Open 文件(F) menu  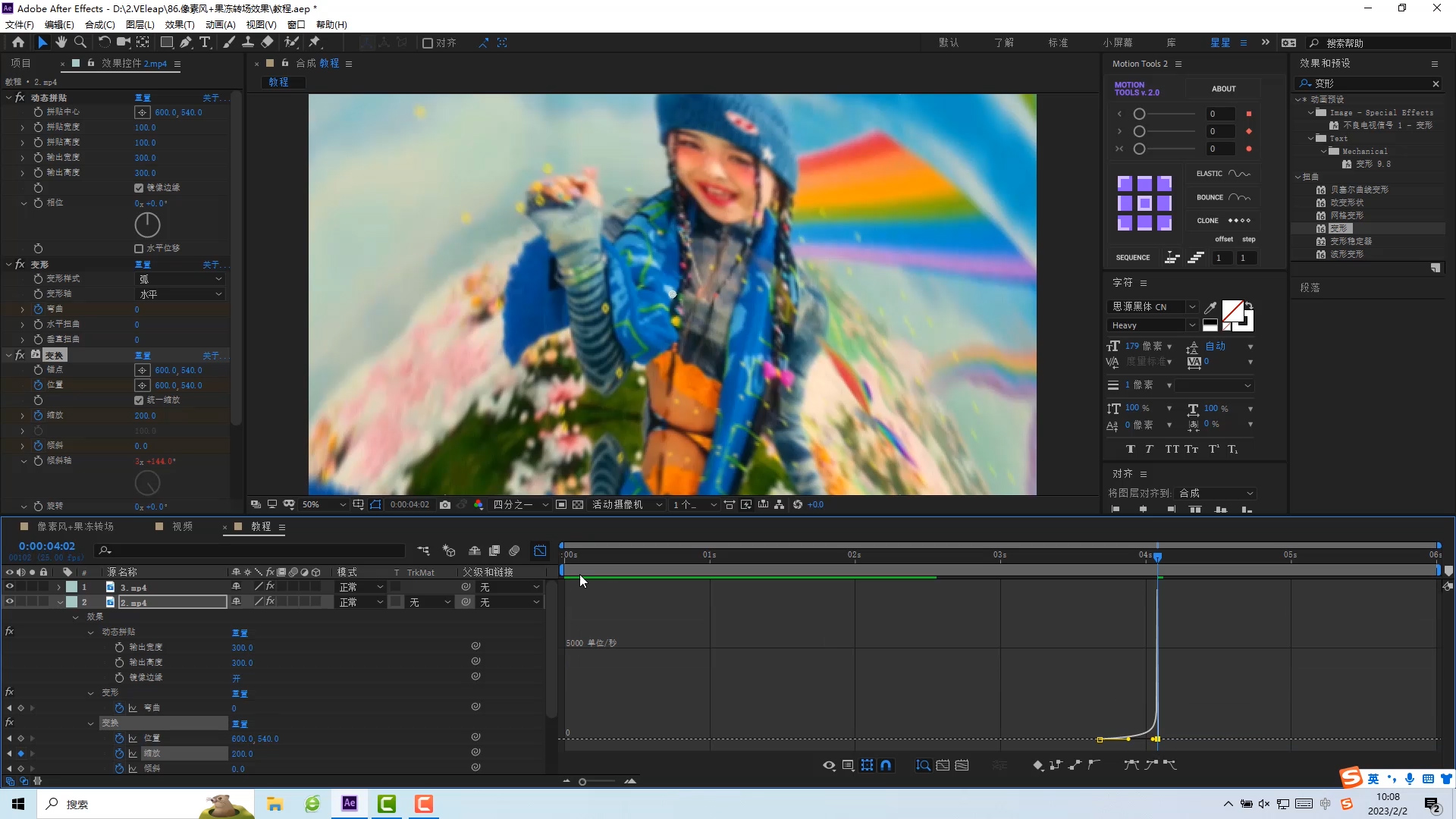point(20,24)
